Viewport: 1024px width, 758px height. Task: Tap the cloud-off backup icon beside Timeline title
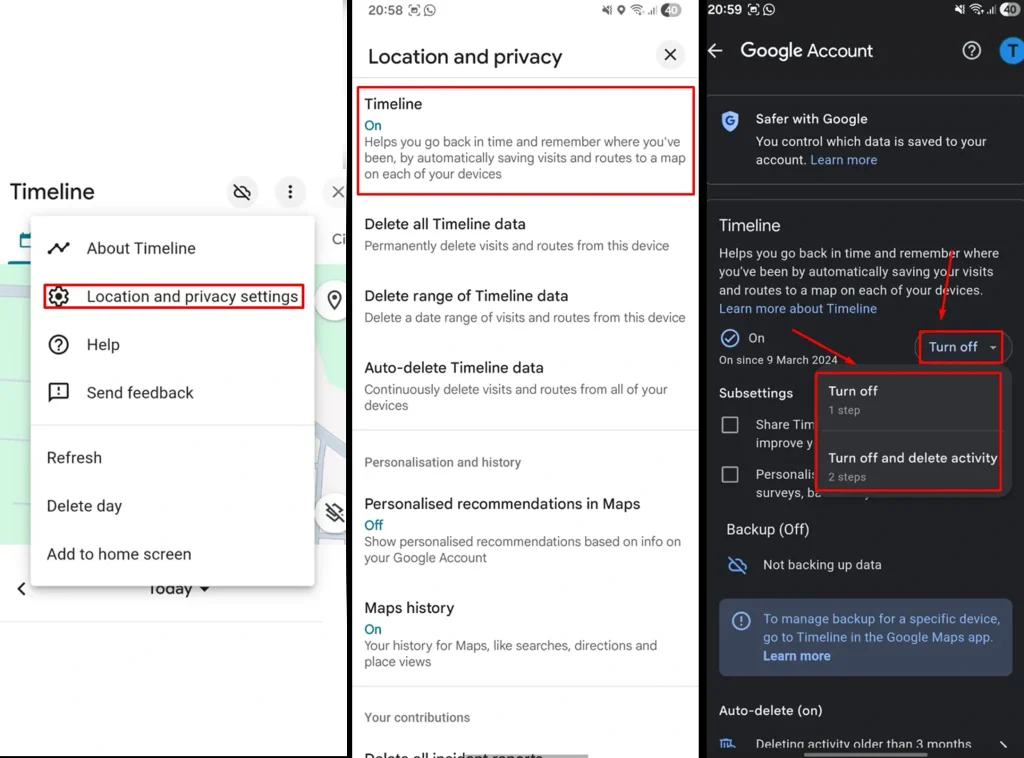(242, 192)
